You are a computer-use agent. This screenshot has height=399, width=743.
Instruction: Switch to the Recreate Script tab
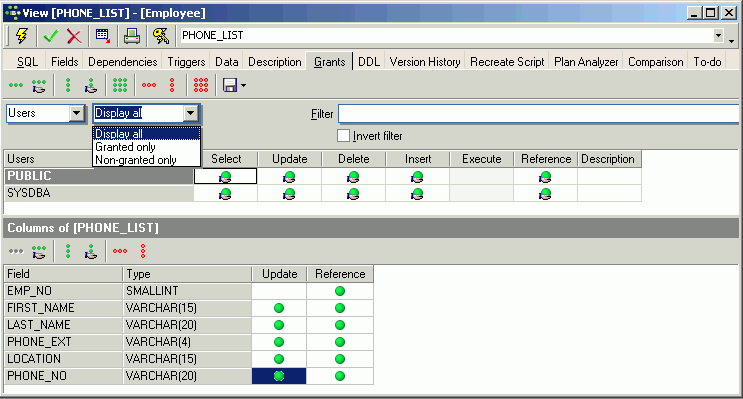pyautogui.click(x=507, y=62)
